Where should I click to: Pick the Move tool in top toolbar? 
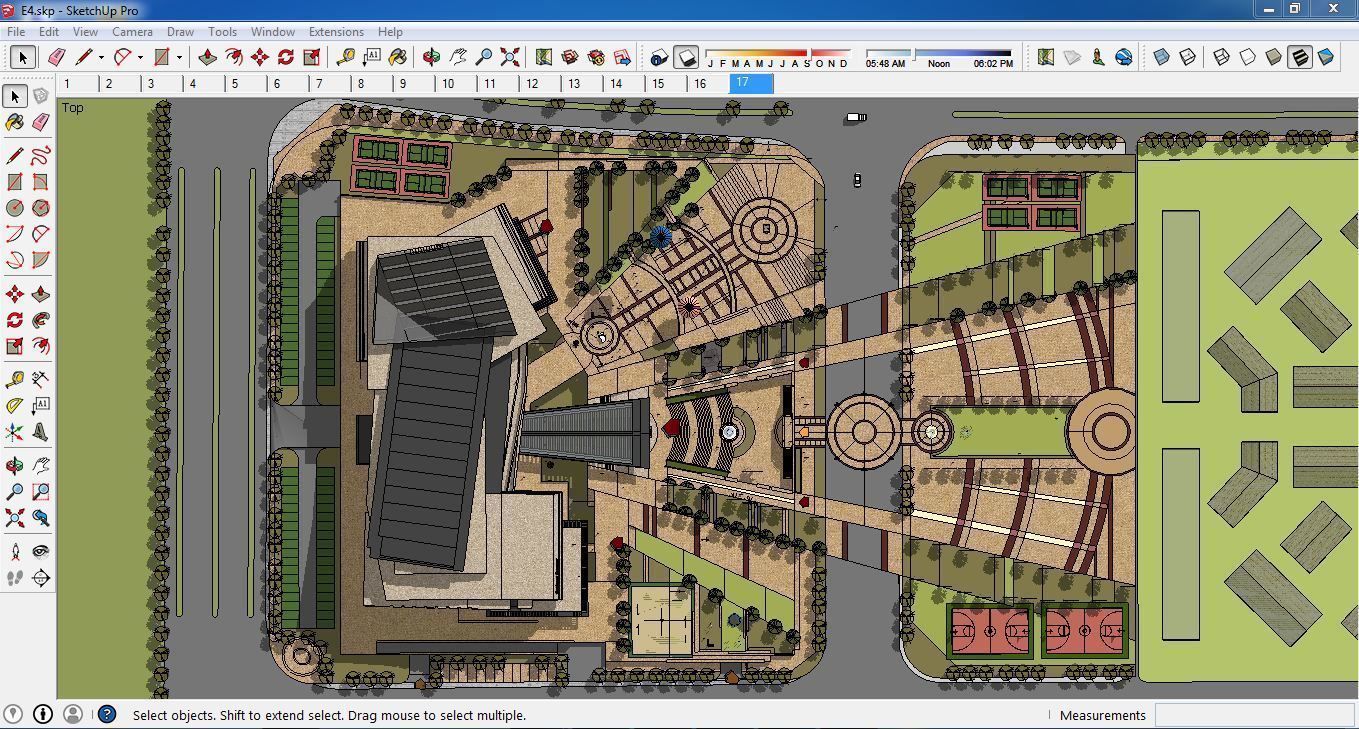(x=259, y=57)
